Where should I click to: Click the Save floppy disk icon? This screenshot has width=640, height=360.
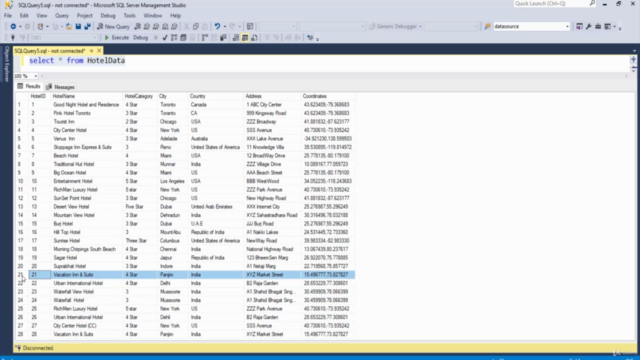coord(78,26)
